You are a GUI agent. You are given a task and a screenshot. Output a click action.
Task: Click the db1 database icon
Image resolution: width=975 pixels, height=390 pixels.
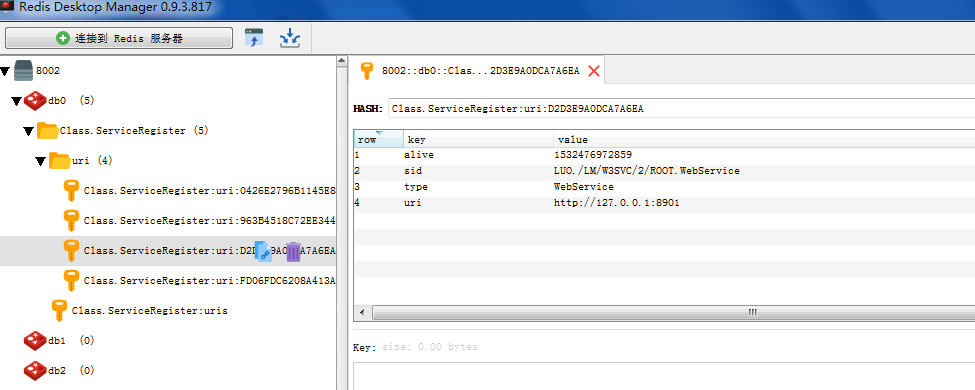point(35,340)
